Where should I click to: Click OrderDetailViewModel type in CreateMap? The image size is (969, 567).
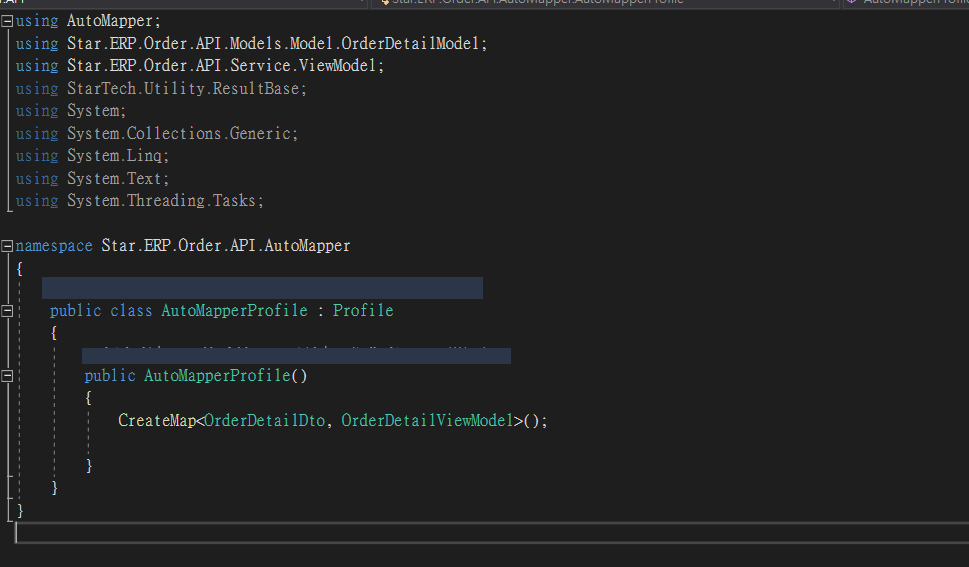(427, 421)
